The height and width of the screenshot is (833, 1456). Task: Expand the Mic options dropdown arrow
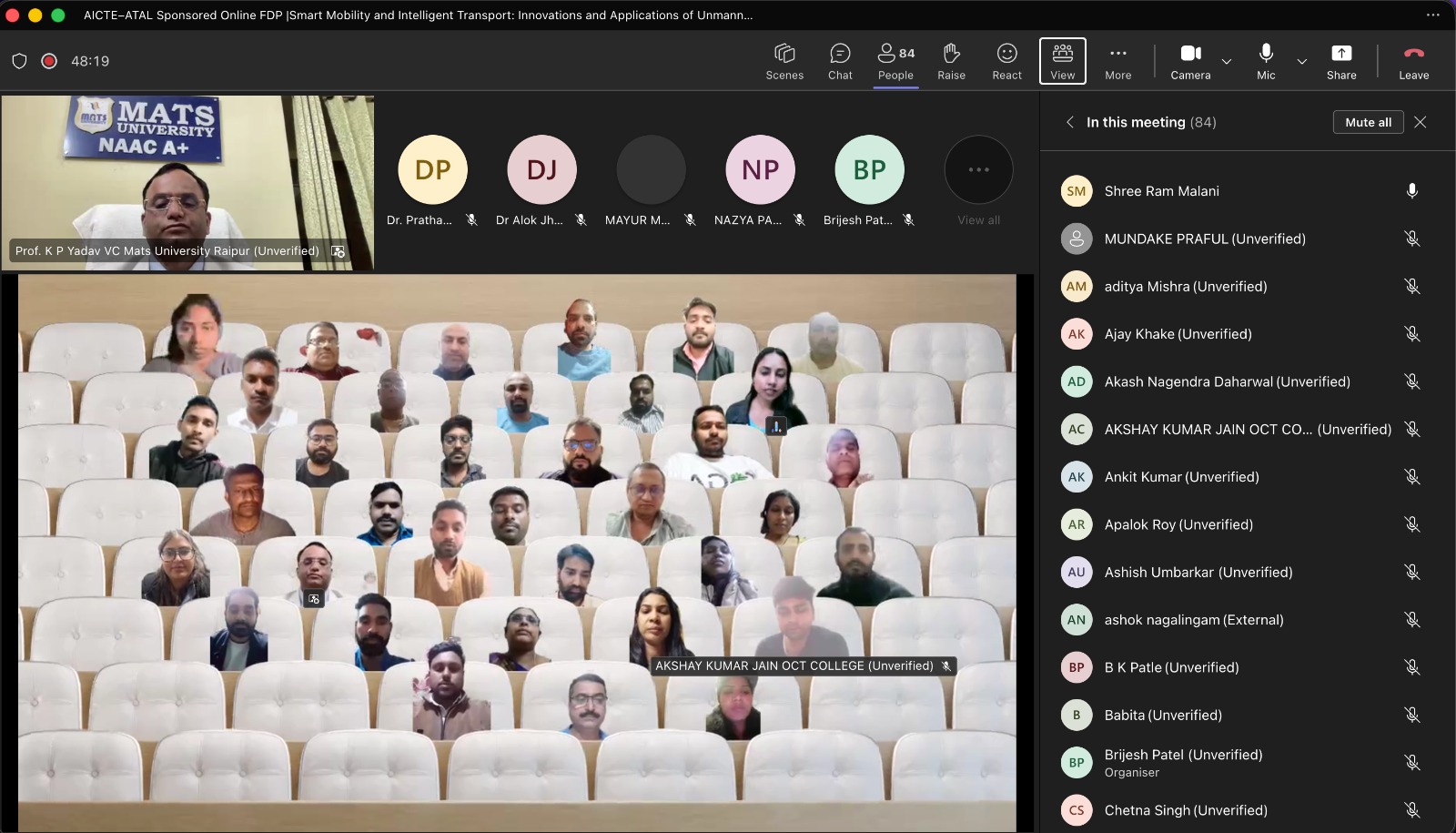tap(1302, 62)
